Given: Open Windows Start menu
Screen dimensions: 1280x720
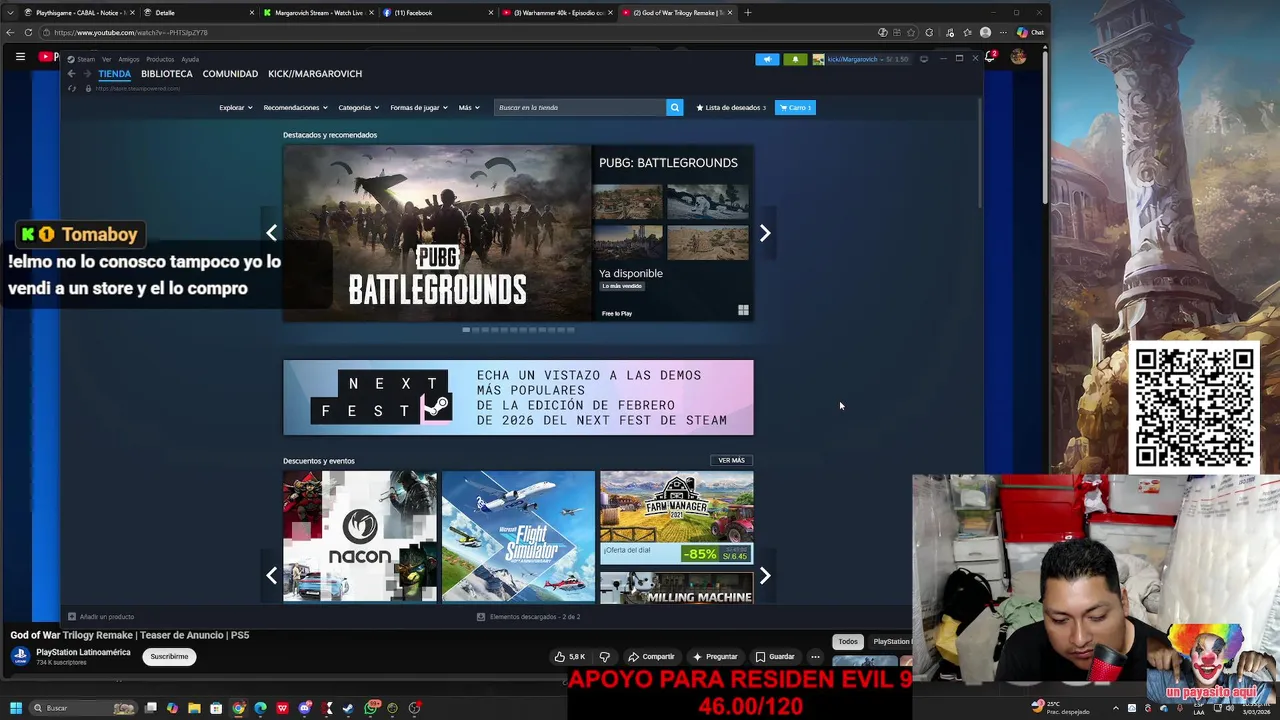Looking at the screenshot, I should point(16,708).
